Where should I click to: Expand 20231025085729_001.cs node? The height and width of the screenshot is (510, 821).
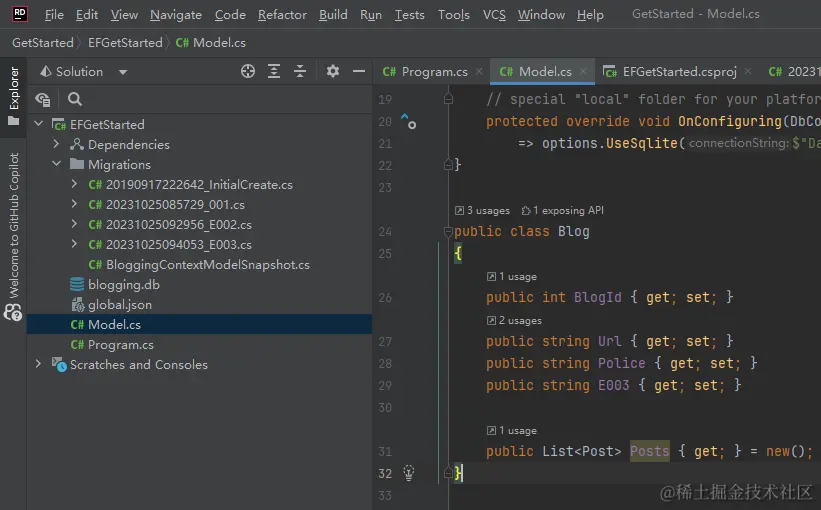(74, 204)
